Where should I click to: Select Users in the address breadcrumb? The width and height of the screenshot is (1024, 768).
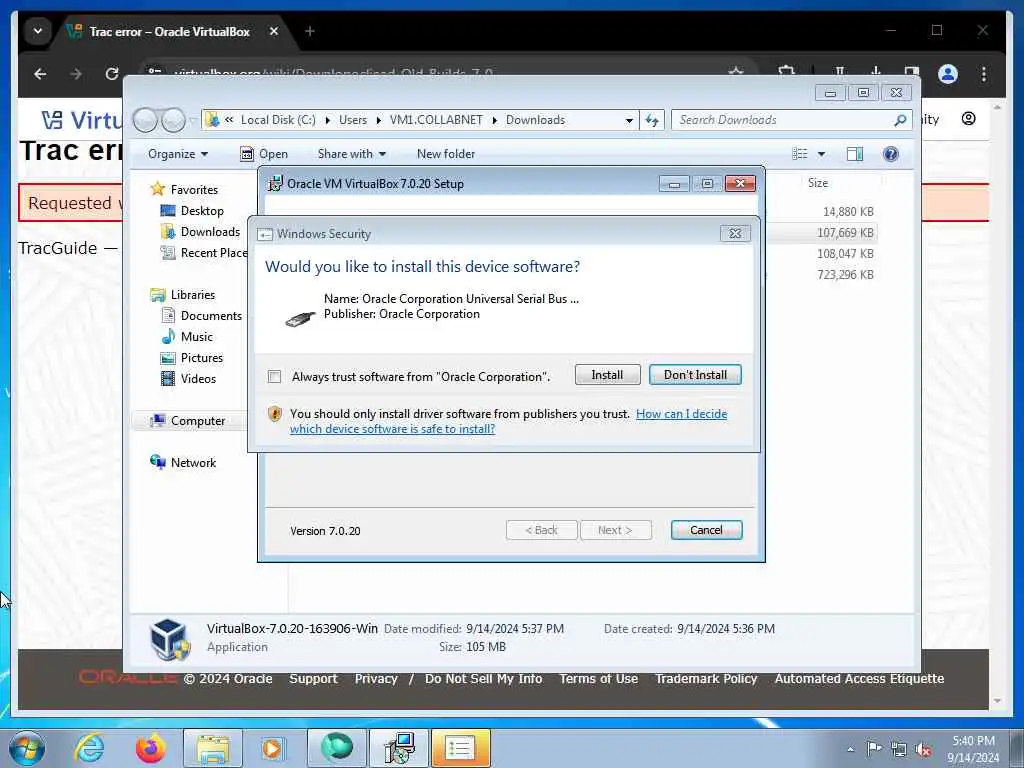click(353, 120)
